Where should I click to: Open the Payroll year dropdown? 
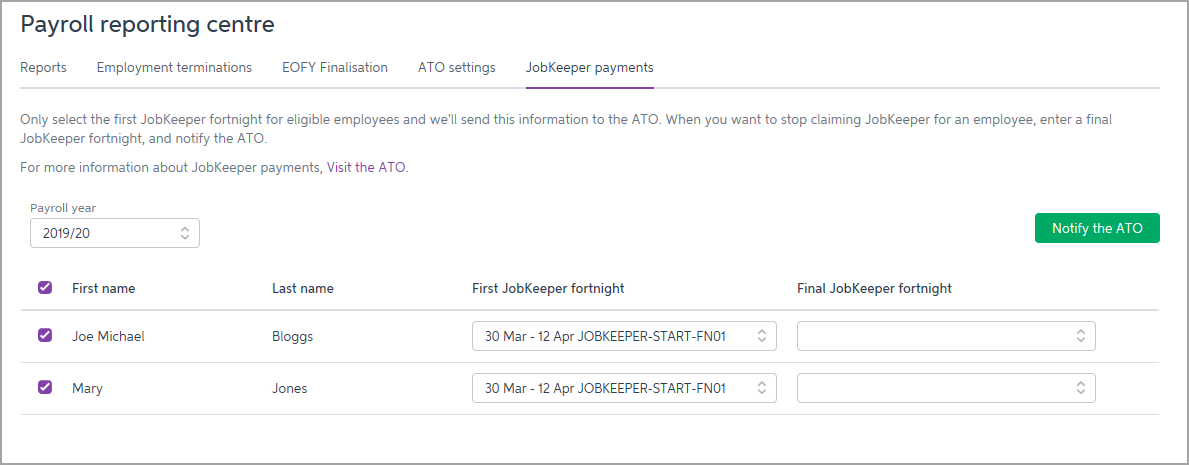tap(115, 233)
